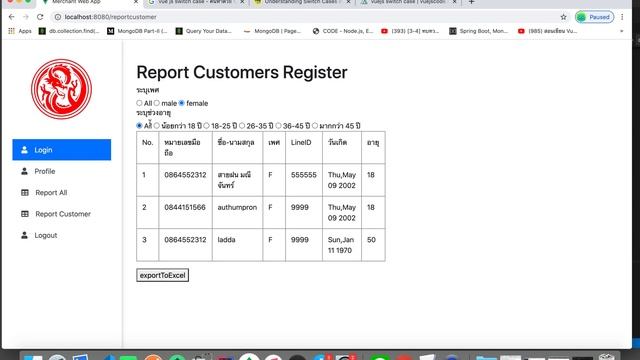The image size is (640, 360).
Task: Open the Apps bookmarks shortcut
Action: [20, 31]
